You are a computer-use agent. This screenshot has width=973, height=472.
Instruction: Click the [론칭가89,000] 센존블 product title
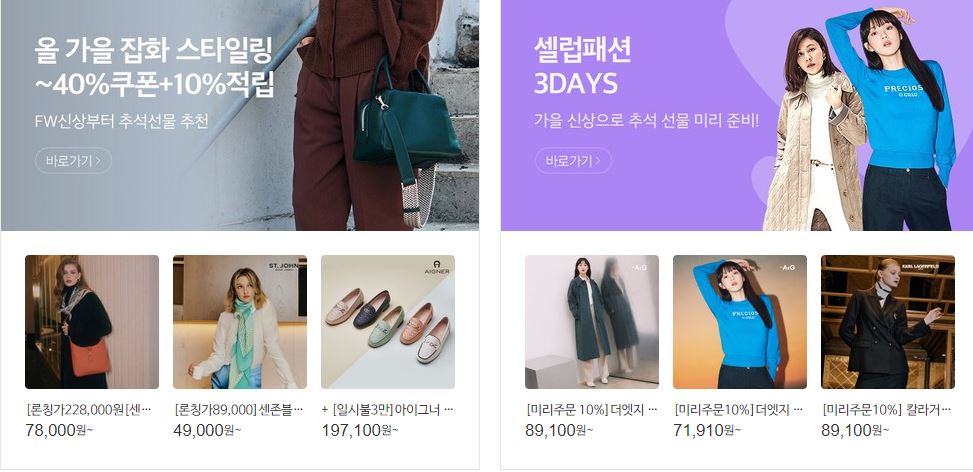[239, 410]
